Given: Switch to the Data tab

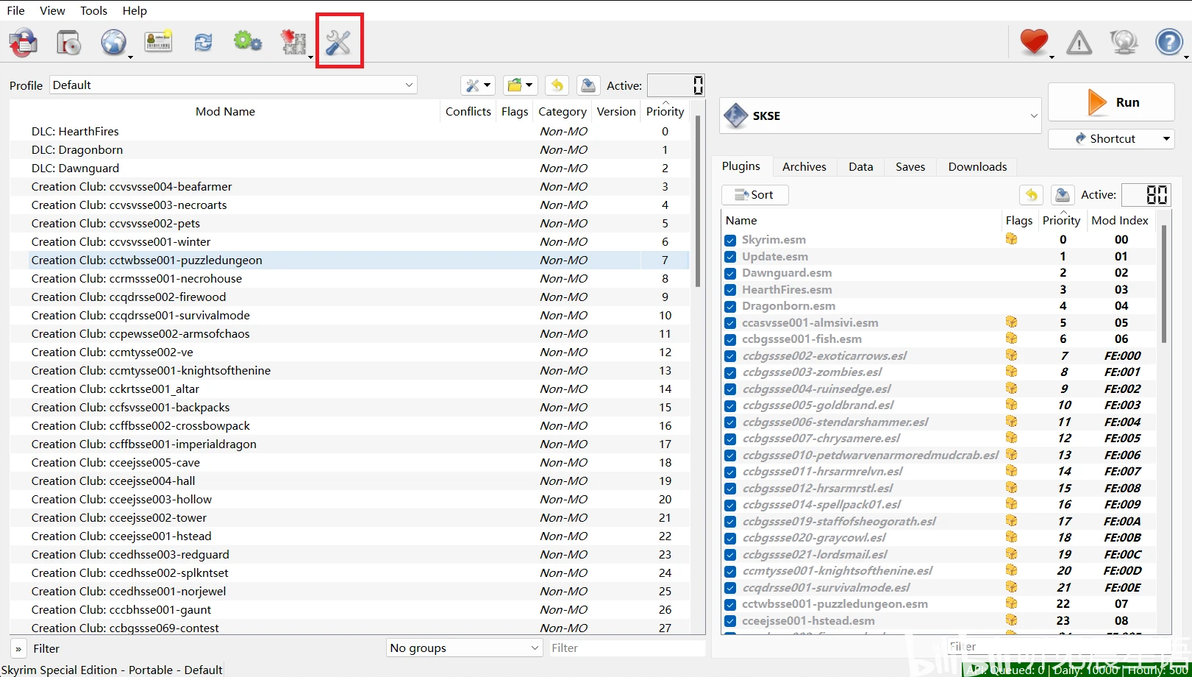Looking at the screenshot, I should [x=861, y=166].
